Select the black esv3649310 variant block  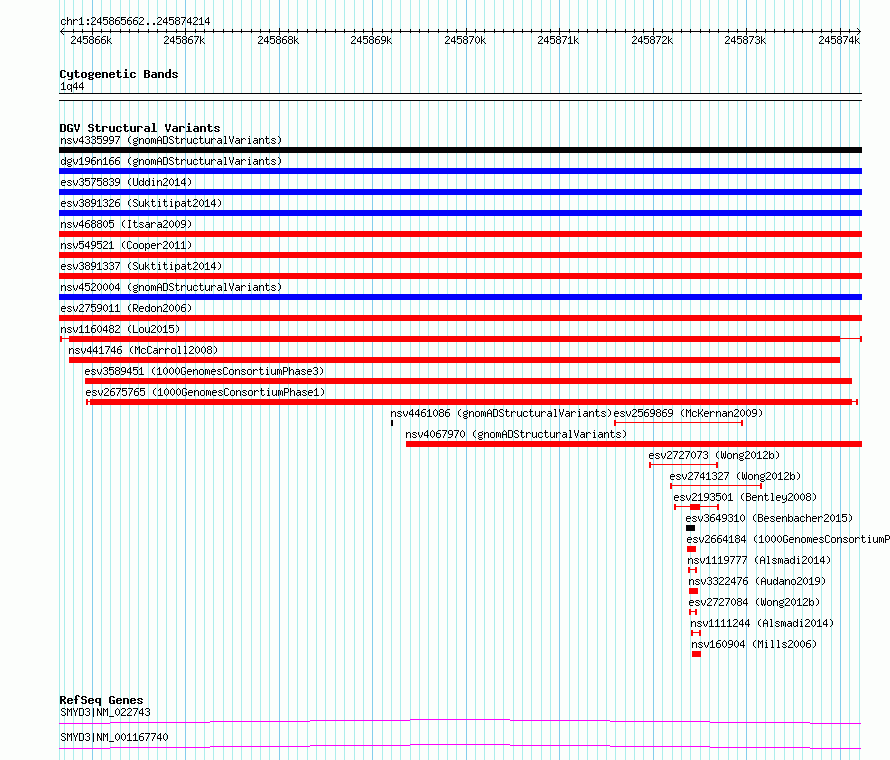690,528
